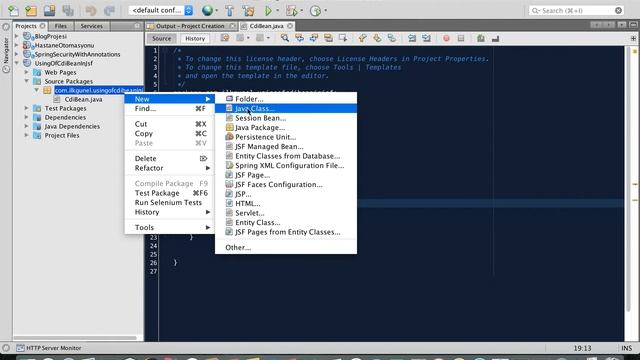The image size is (640, 360).
Task: Select CdiBean.java in project tree
Action: [83, 99]
